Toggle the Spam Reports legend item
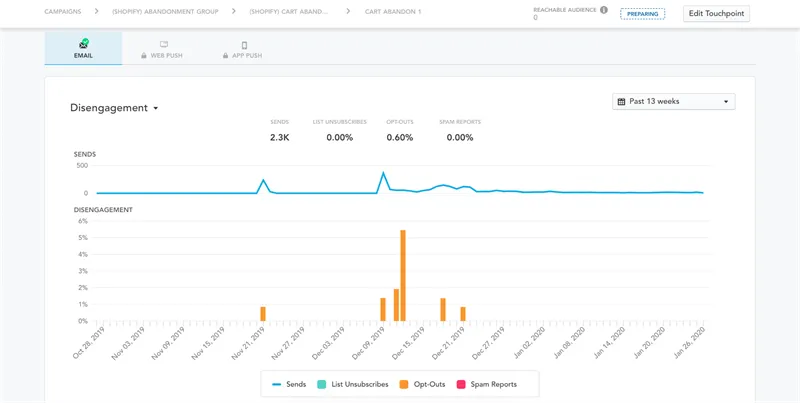Viewport: 800px width, 403px height. [488, 384]
